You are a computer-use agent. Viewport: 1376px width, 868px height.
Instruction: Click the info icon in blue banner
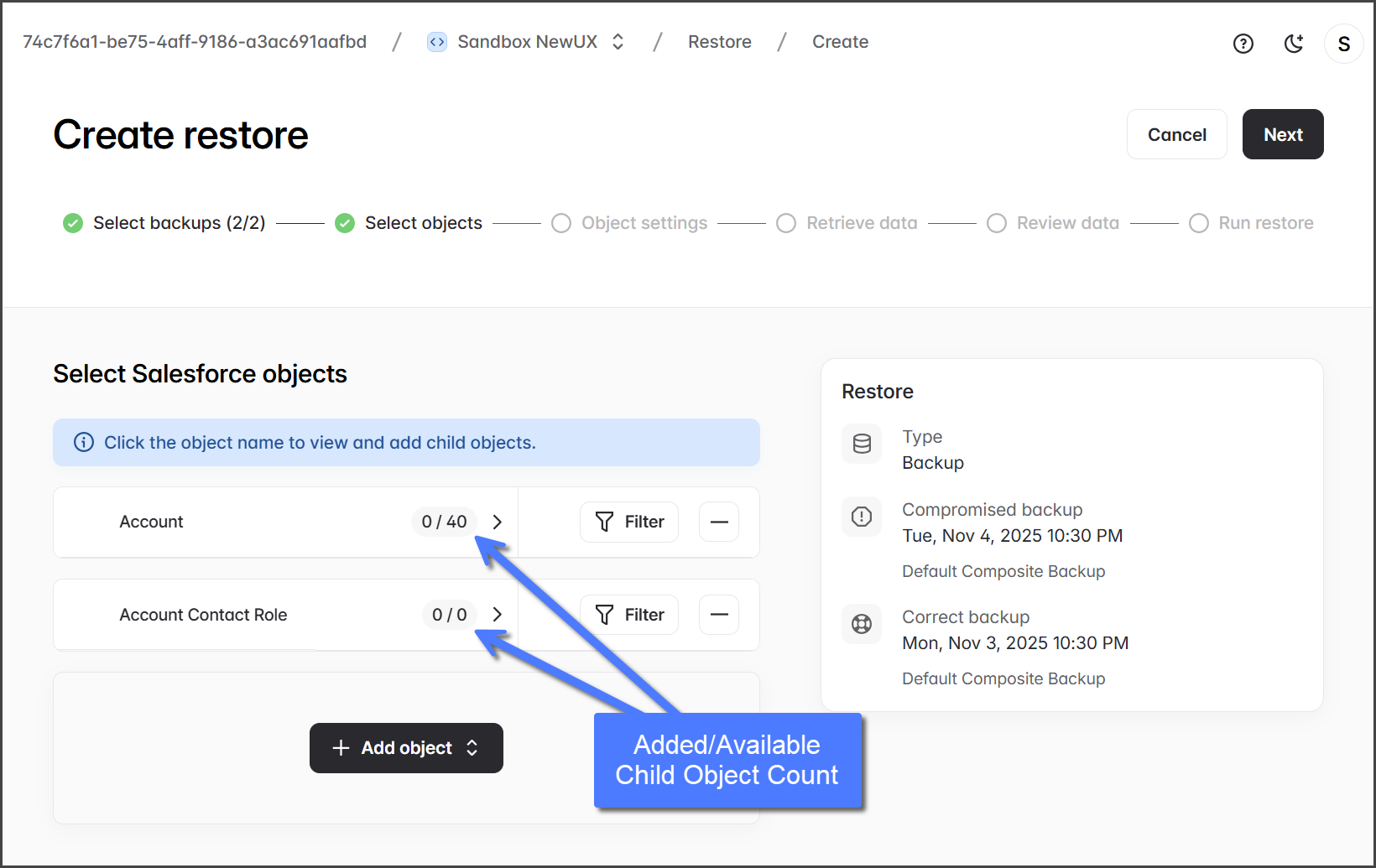(84, 442)
